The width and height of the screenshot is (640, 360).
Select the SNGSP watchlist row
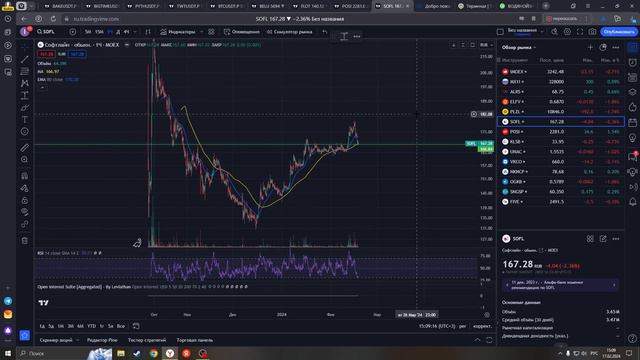(561, 191)
